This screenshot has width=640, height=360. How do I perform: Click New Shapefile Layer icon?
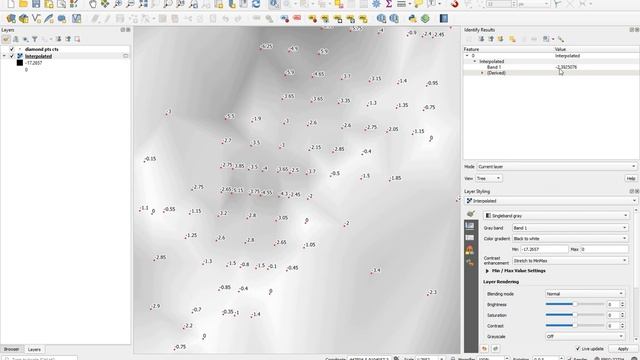coord(36,18)
